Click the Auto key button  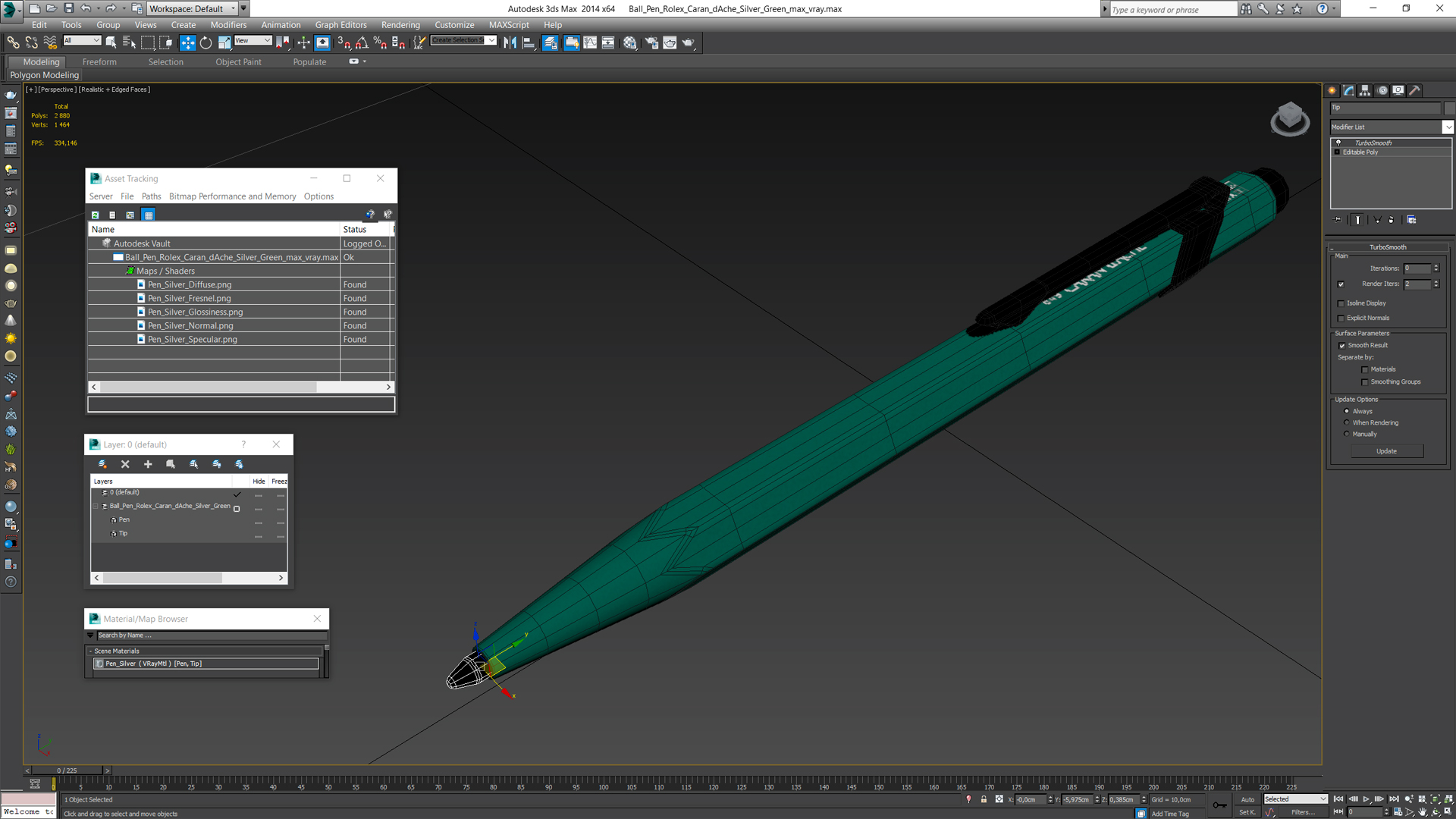pyautogui.click(x=1247, y=799)
